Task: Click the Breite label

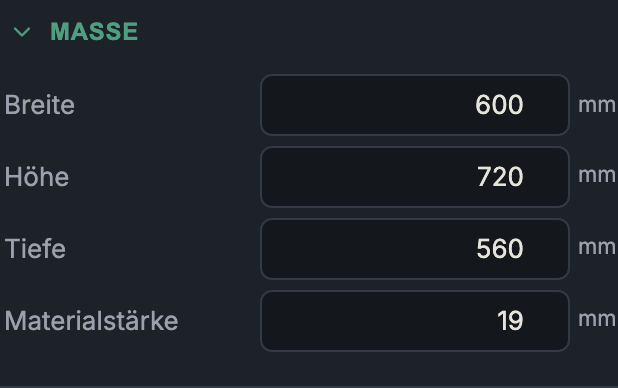Action: click(39, 105)
